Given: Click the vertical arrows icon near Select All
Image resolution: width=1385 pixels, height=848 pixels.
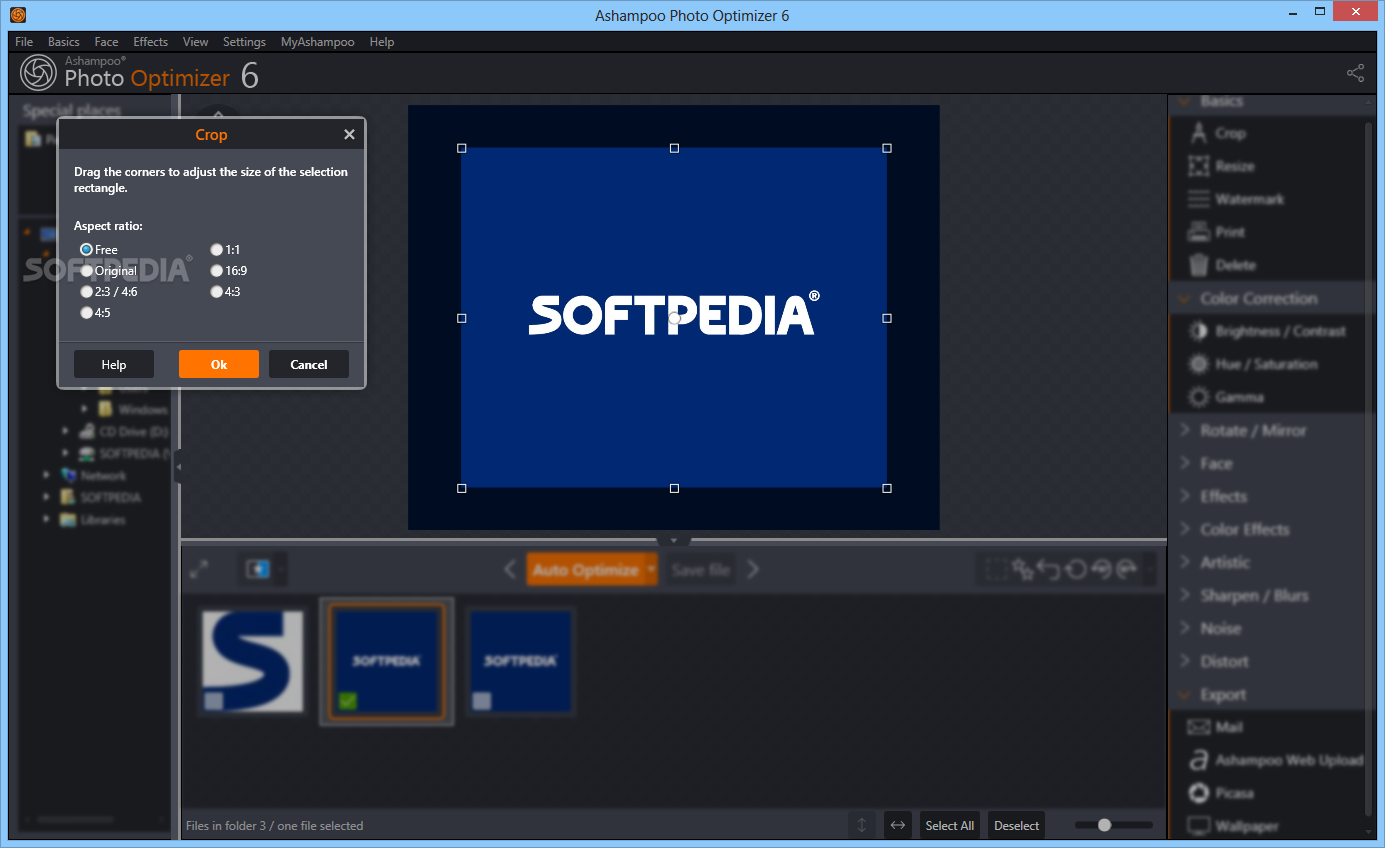Looking at the screenshot, I should 862,825.
